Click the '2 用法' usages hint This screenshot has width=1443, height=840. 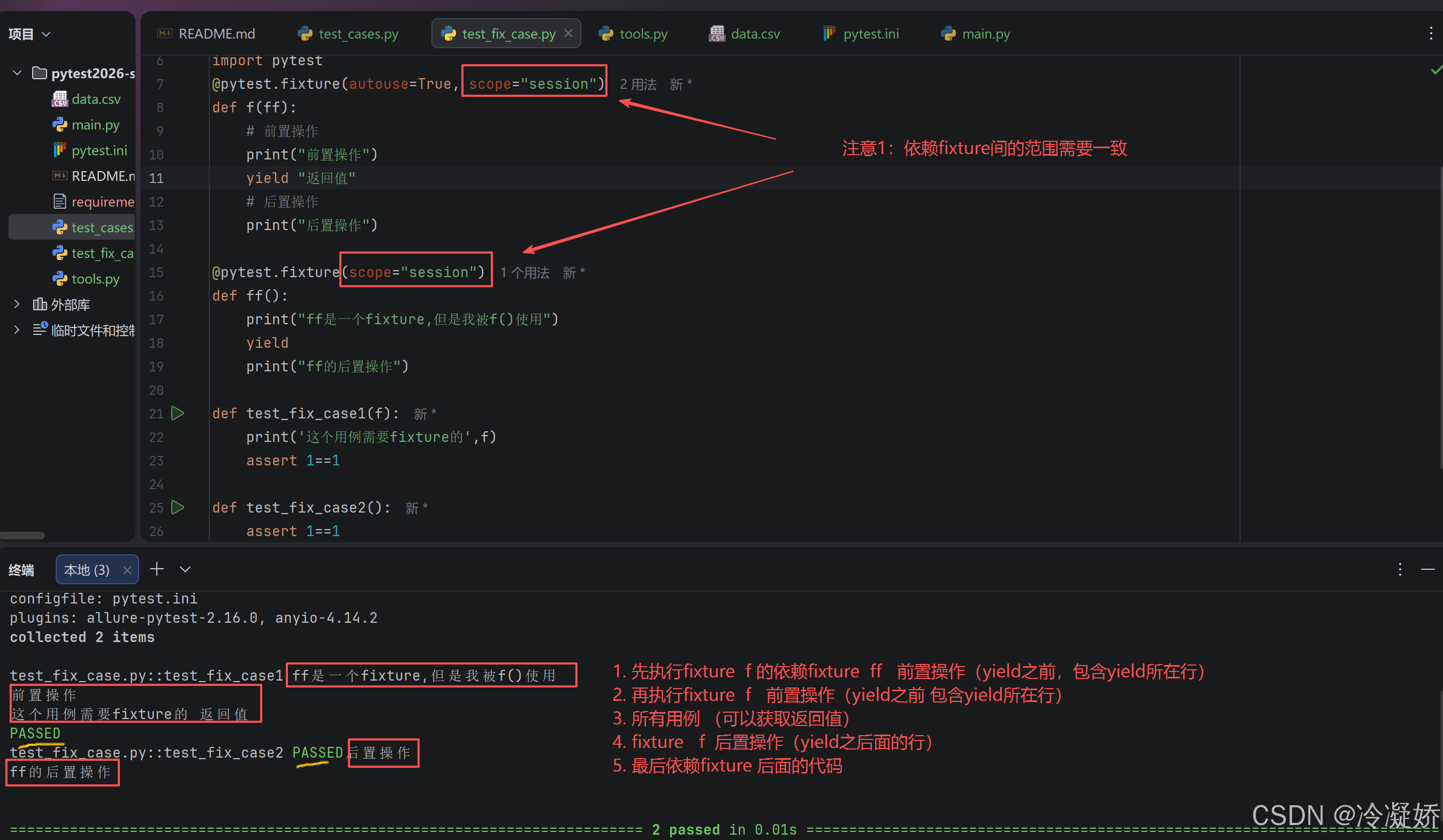click(x=638, y=85)
